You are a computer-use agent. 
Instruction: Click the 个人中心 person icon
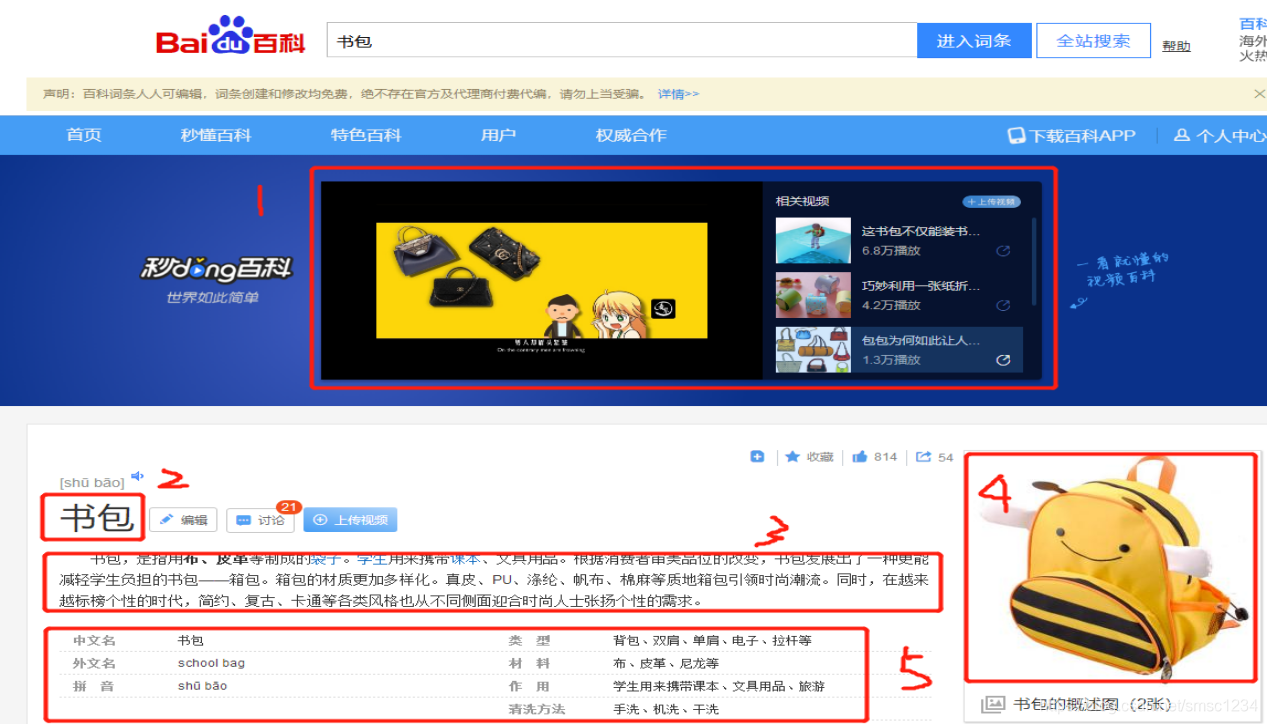pos(1181,134)
